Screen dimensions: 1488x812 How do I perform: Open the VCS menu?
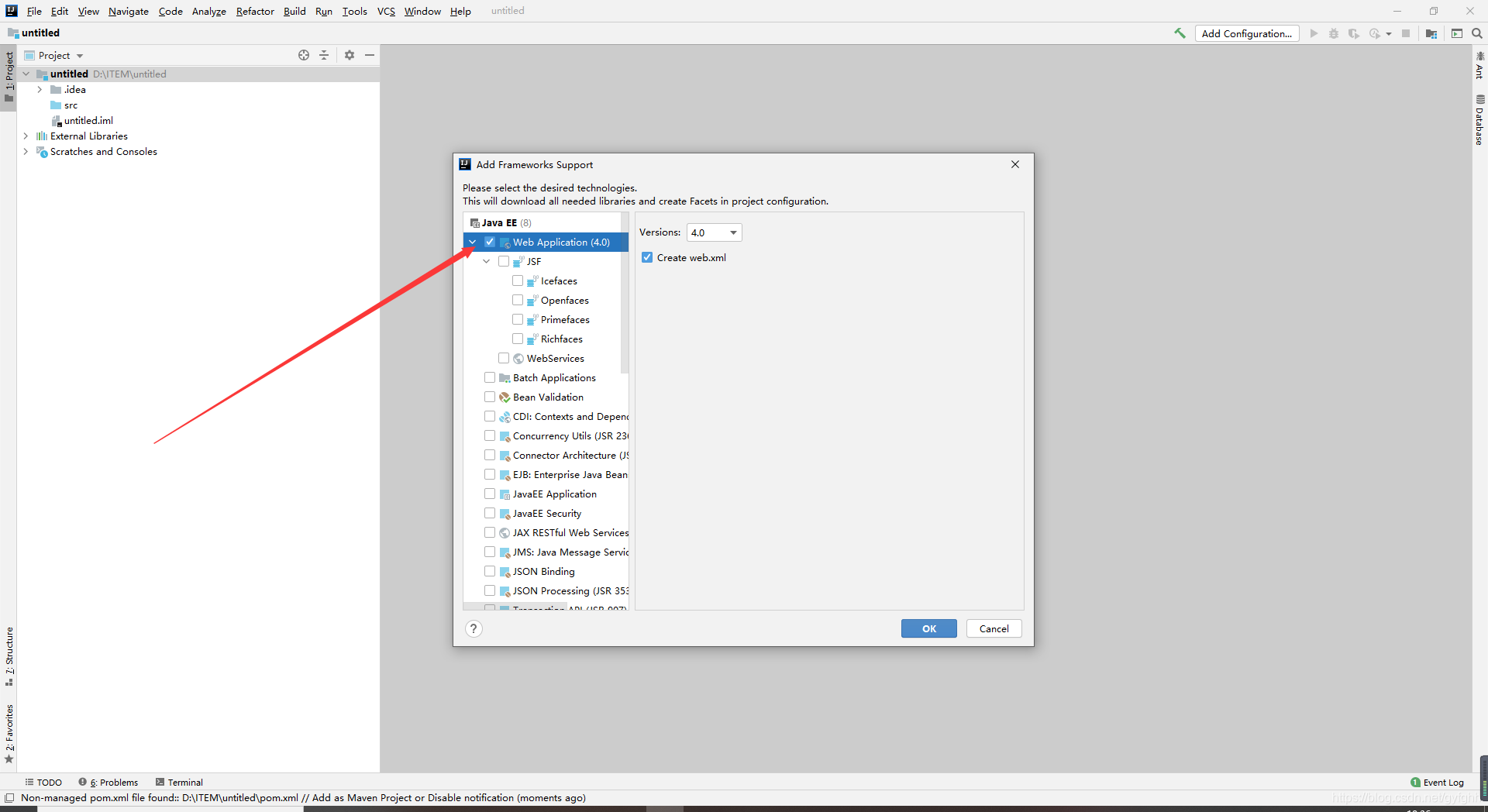[x=386, y=11]
